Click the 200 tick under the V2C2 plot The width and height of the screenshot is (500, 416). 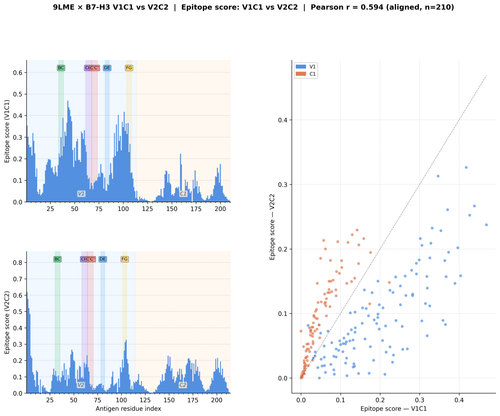[217, 400]
